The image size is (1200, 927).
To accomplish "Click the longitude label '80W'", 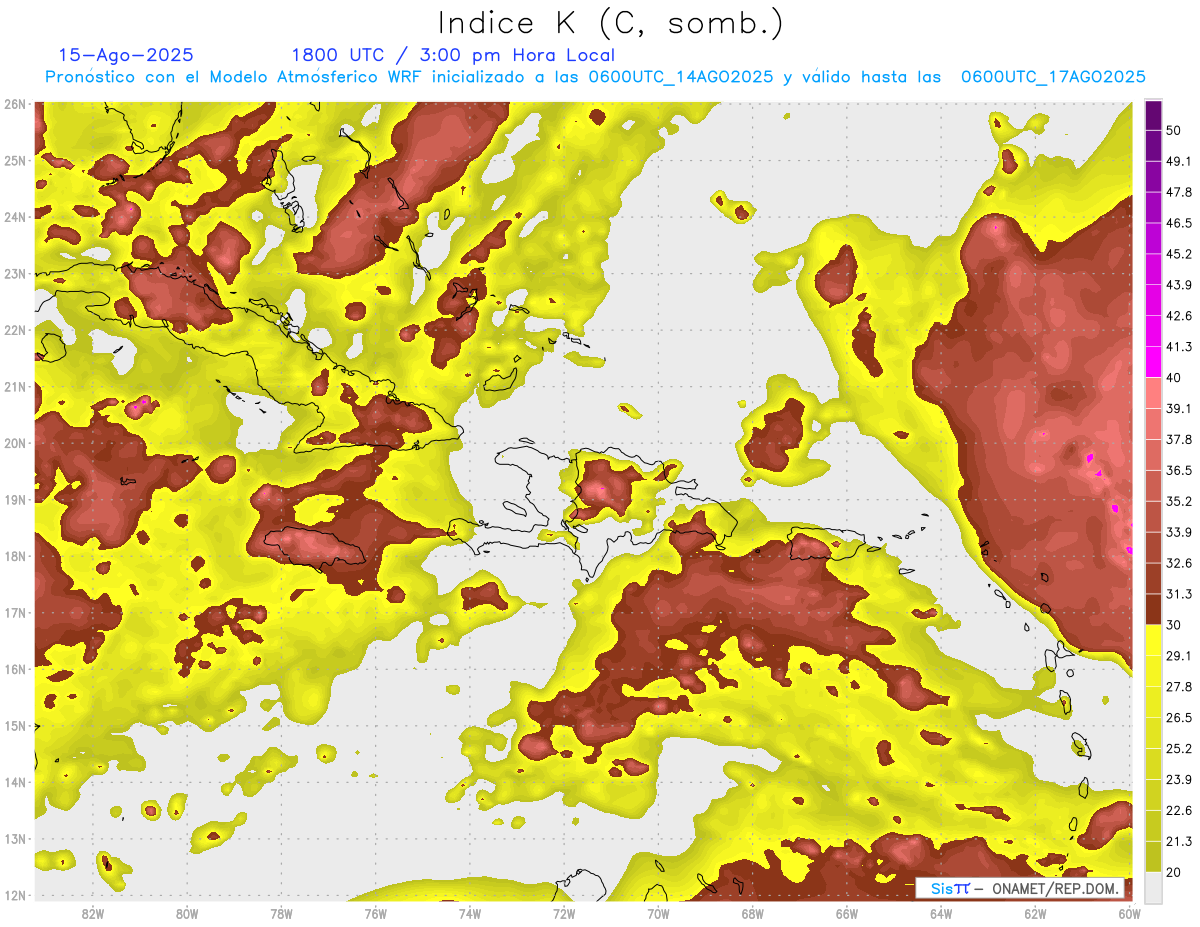I will (x=186, y=913).
